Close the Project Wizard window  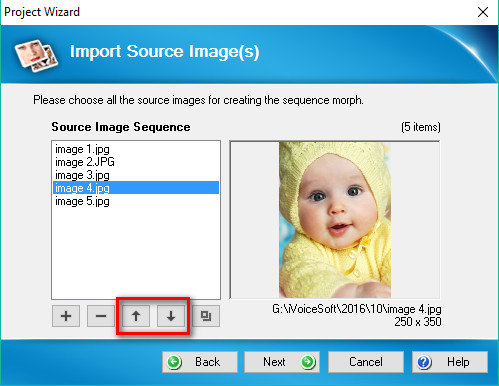[483, 12]
